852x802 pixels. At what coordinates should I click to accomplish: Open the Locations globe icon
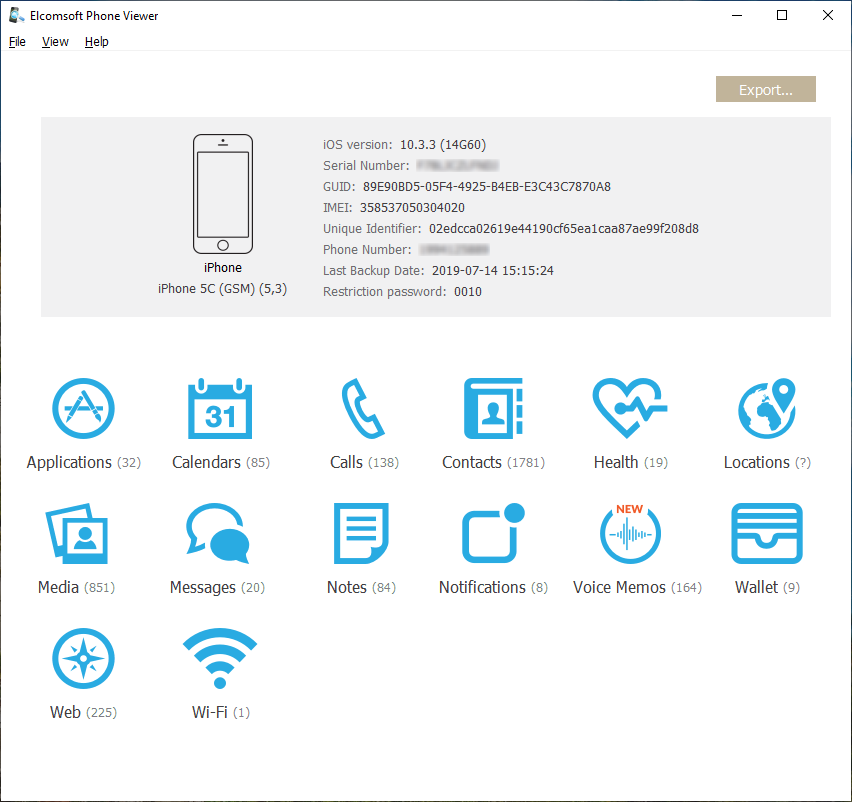767,409
